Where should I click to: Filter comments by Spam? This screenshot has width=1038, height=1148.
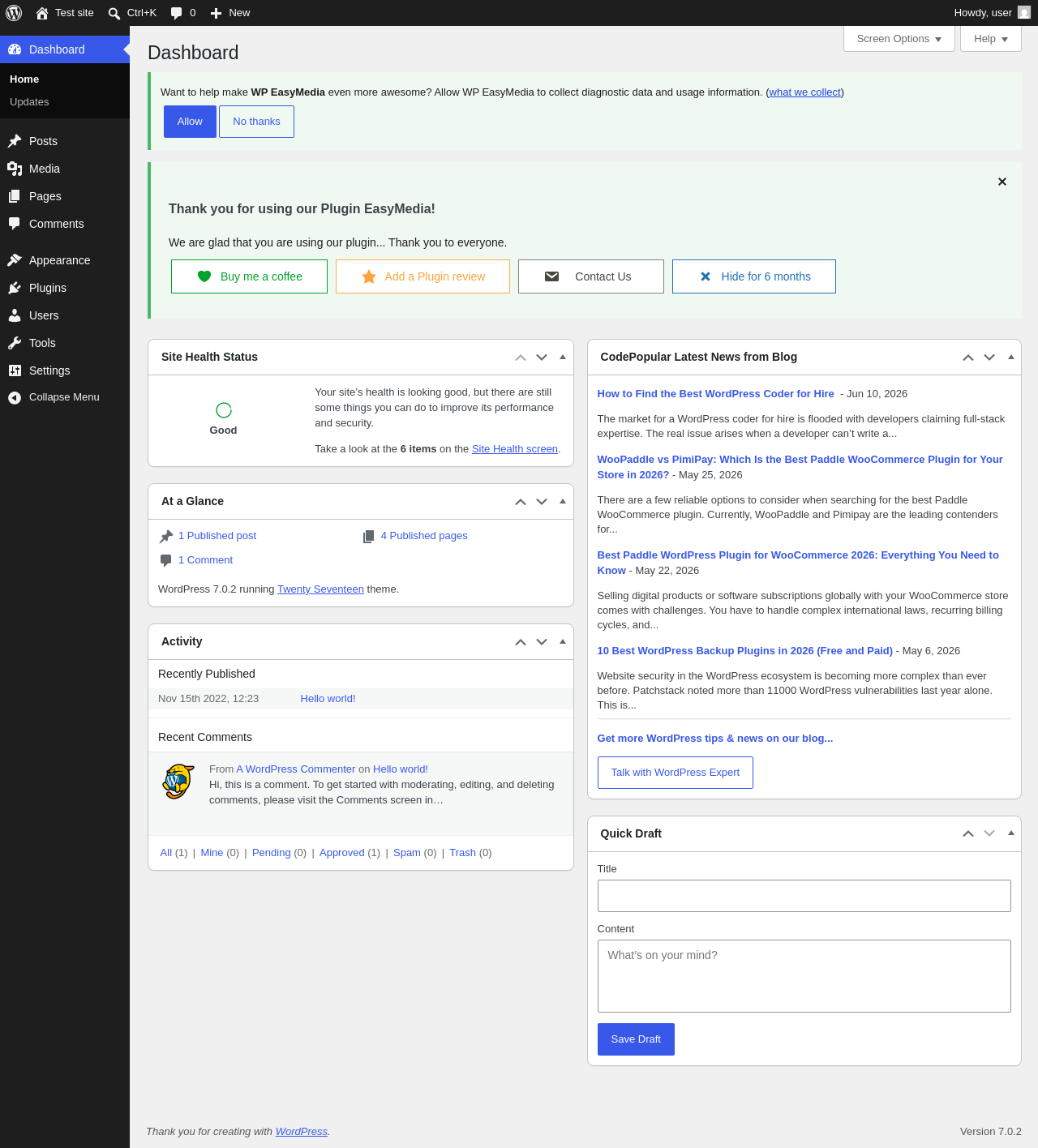[407, 853]
